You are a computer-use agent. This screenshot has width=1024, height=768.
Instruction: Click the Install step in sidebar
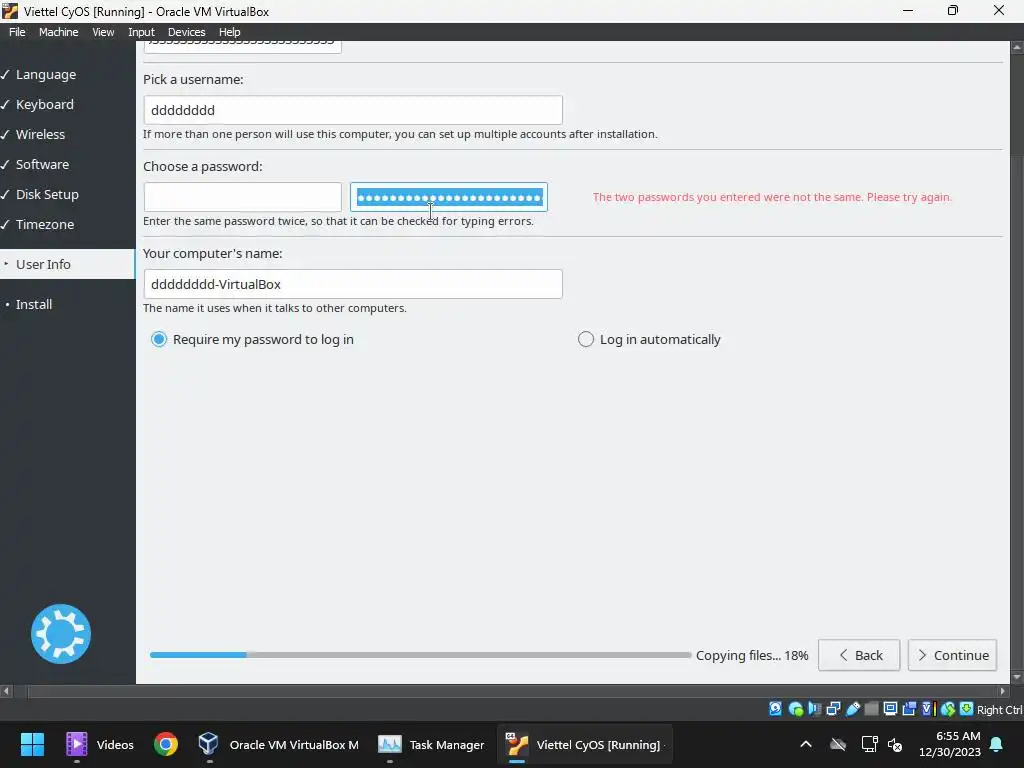34,304
